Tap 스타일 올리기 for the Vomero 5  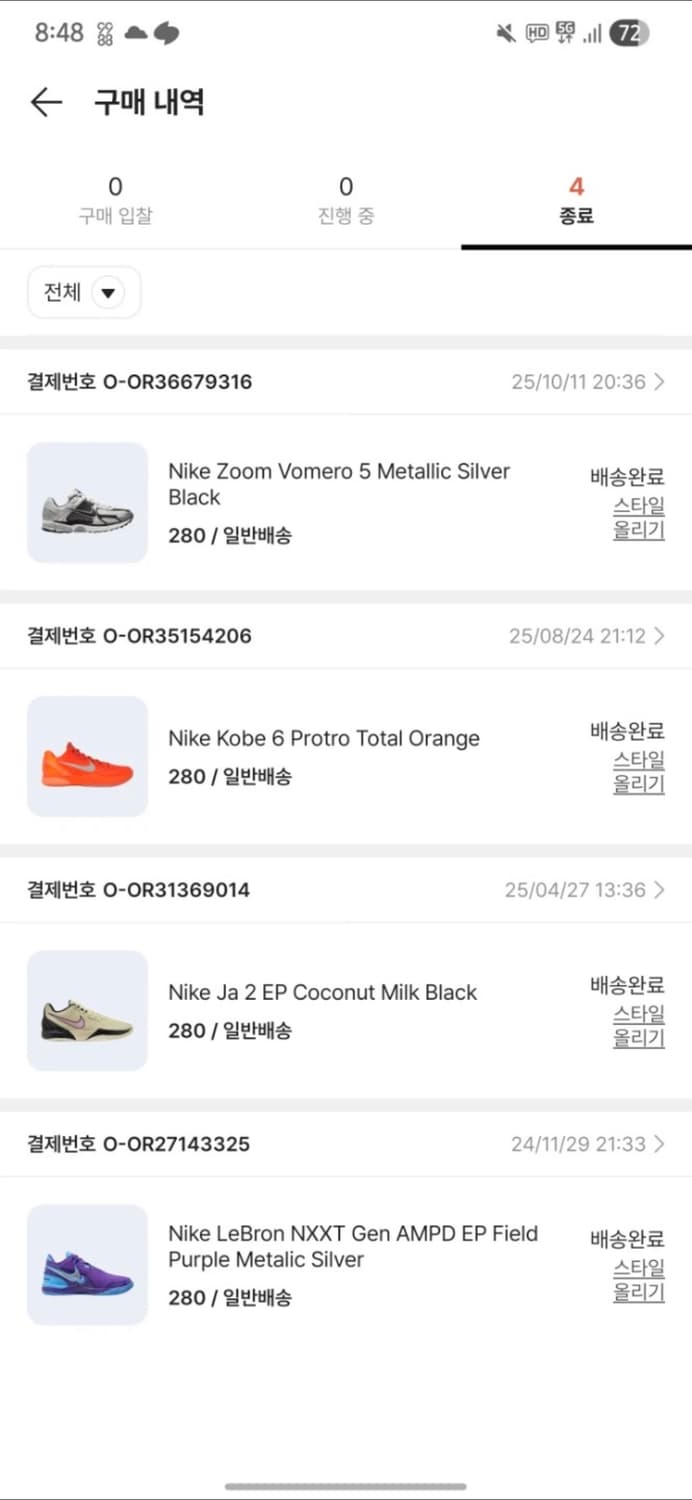pyautogui.click(x=637, y=518)
